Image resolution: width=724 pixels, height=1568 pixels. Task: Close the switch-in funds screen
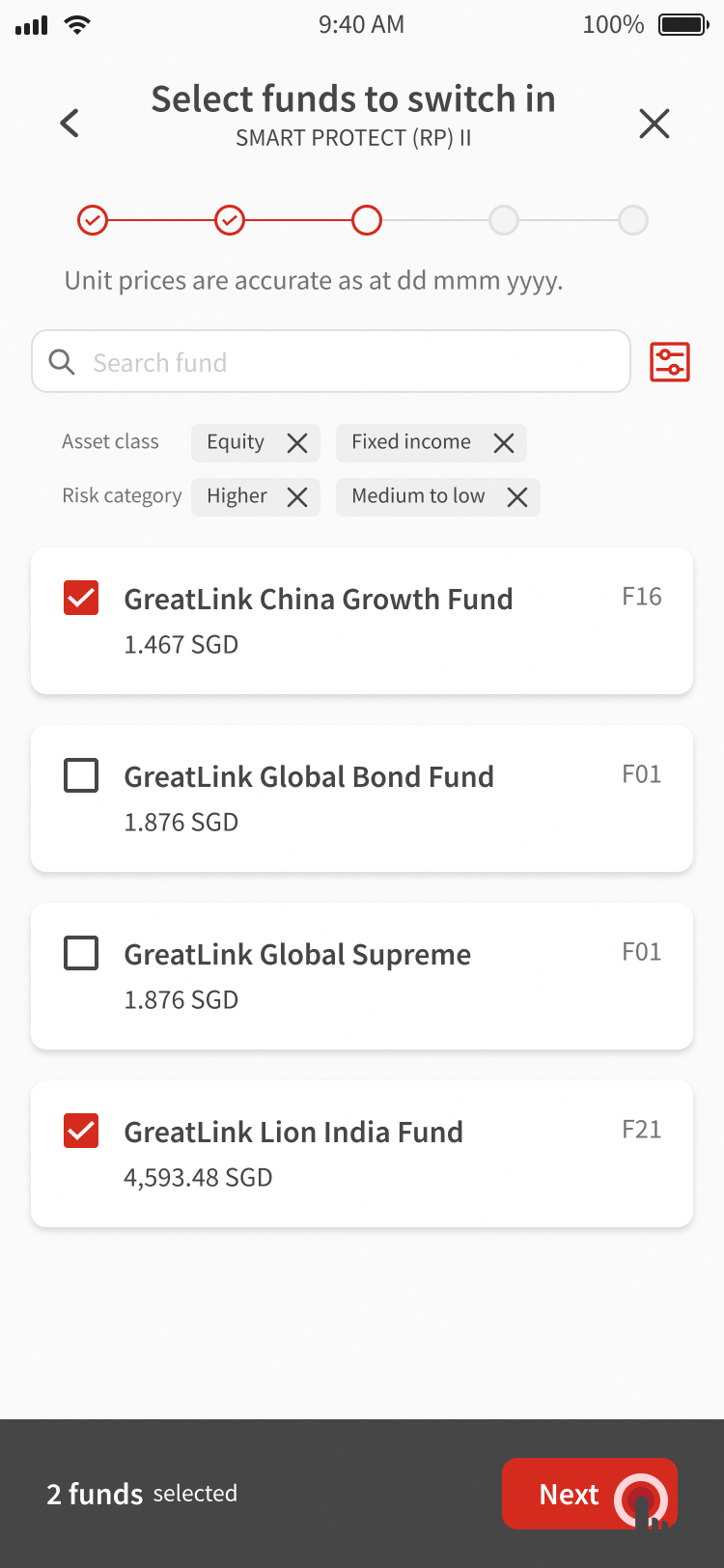(654, 124)
